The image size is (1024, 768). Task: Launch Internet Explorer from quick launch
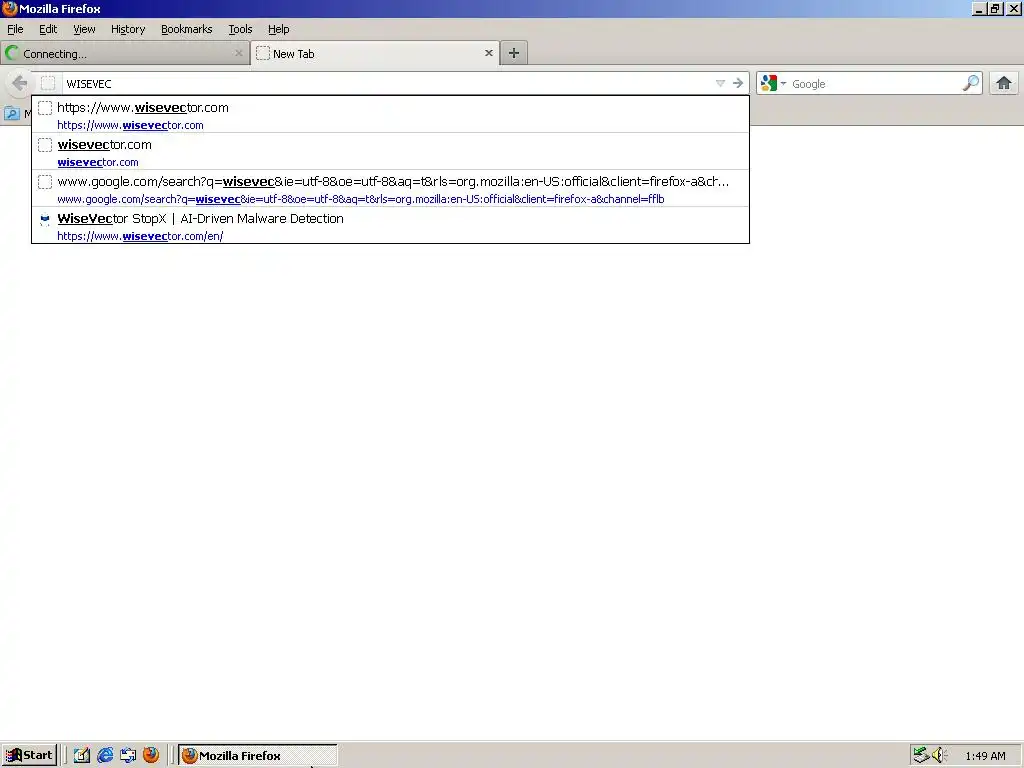coord(105,755)
